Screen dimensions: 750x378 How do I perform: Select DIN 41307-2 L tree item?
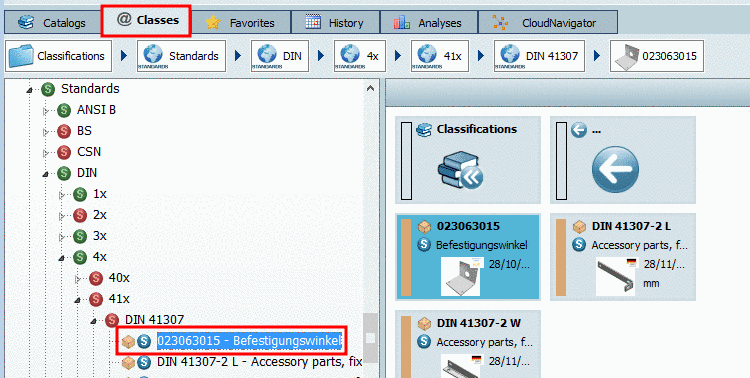coord(259,362)
